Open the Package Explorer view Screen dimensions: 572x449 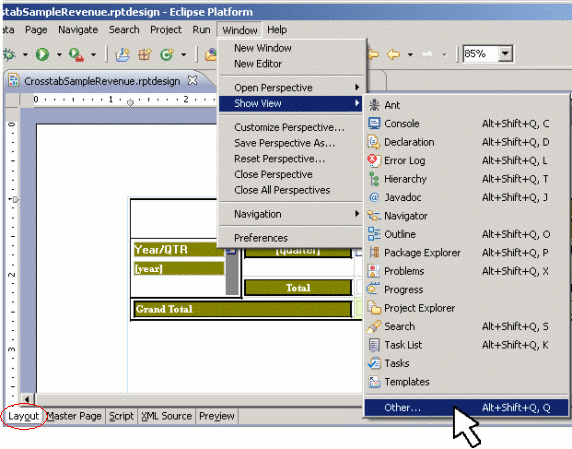point(466,253)
